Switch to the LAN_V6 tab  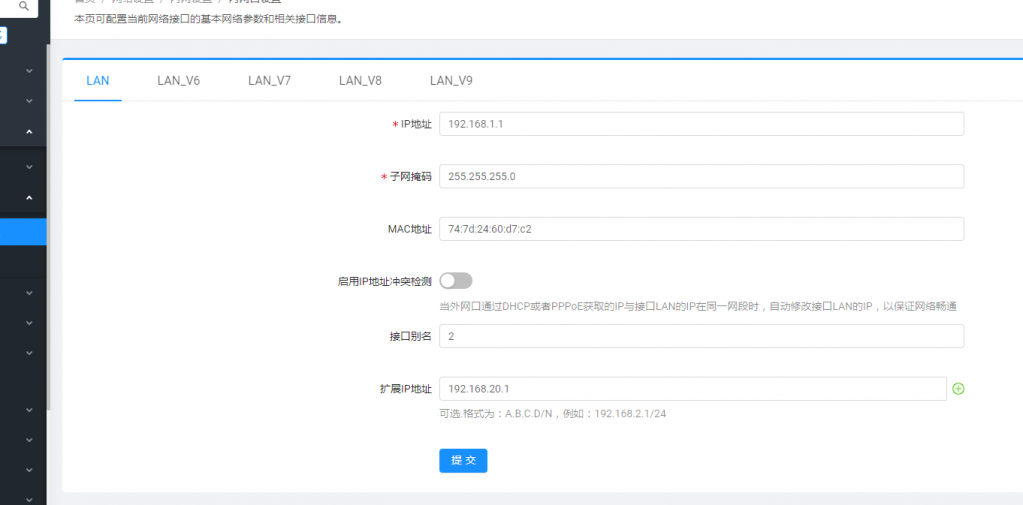coord(178,81)
